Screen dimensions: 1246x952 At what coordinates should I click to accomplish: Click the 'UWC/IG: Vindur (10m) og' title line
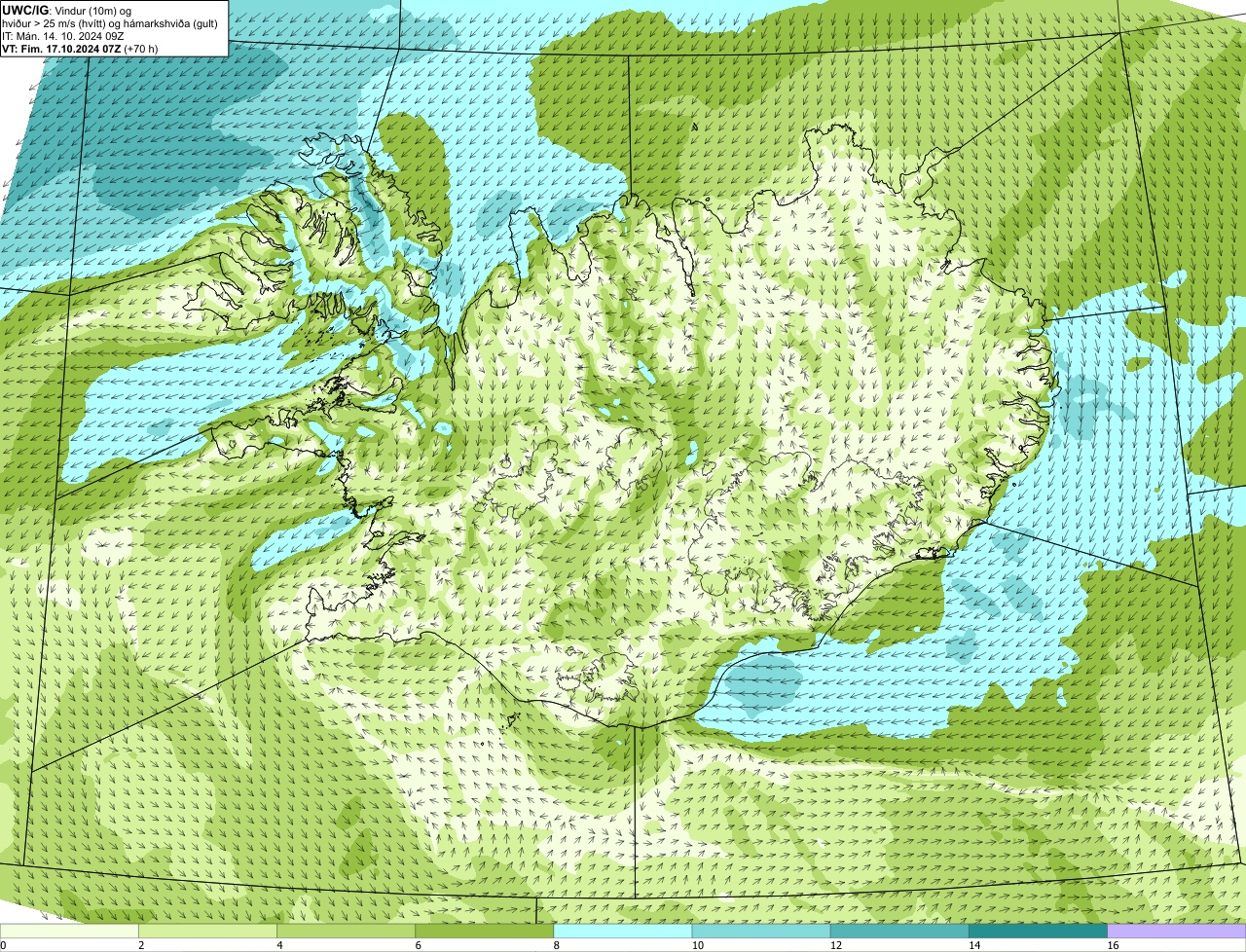coord(69,10)
